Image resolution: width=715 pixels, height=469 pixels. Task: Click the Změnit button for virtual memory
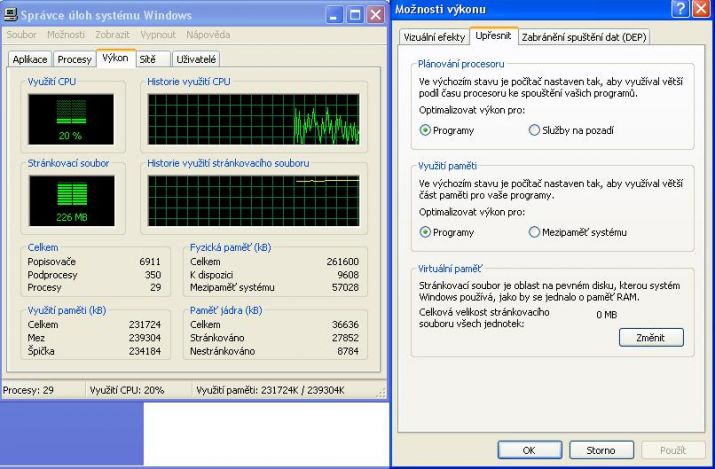[651, 338]
